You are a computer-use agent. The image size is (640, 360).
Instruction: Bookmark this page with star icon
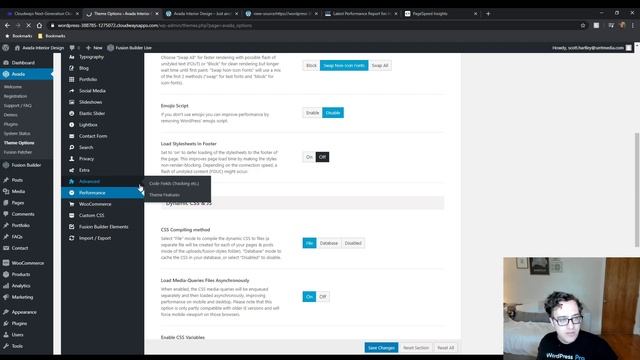[583, 25]
